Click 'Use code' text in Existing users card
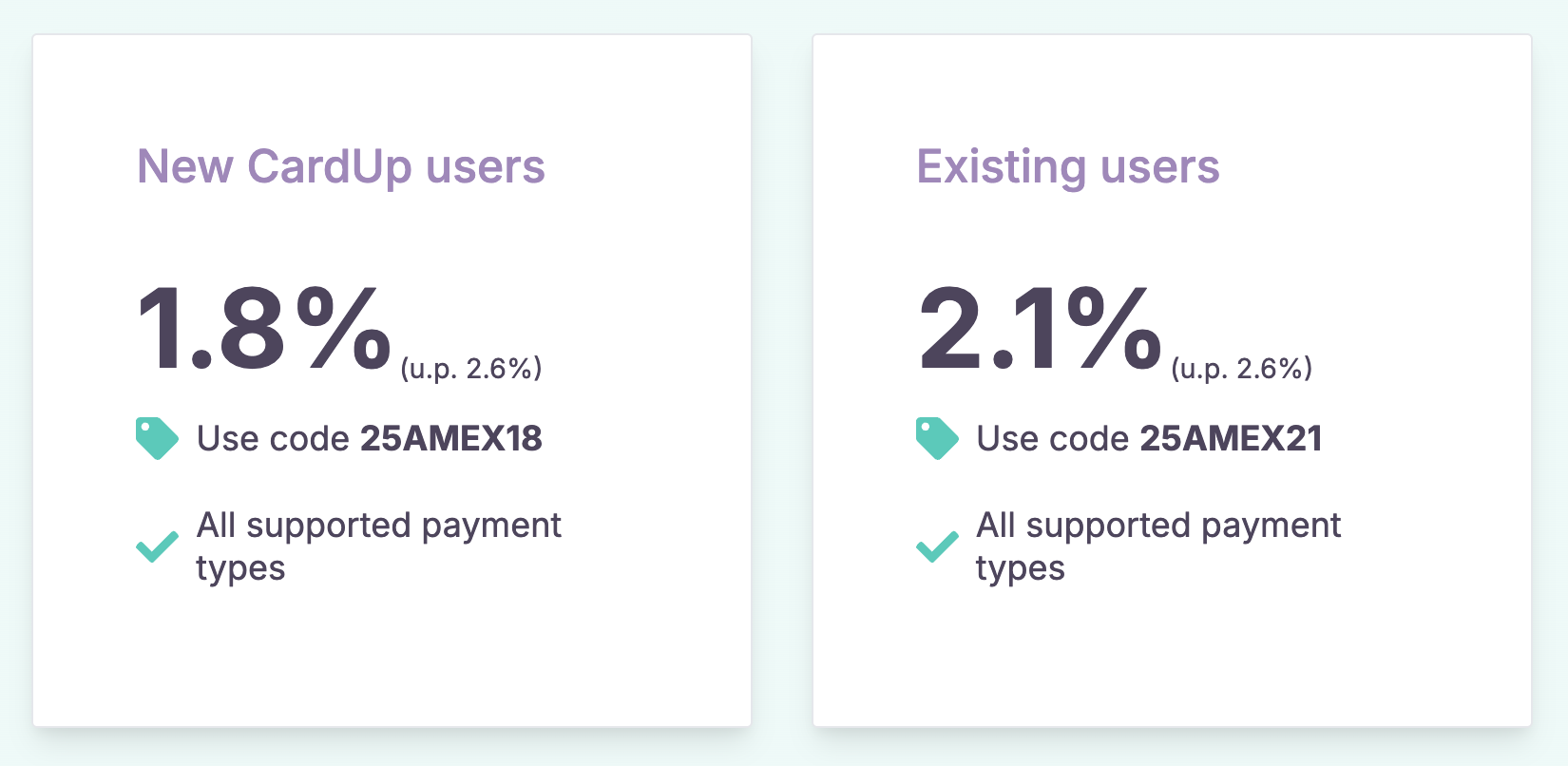The height and width of the screenshot is (766, 1568). 1053,439
